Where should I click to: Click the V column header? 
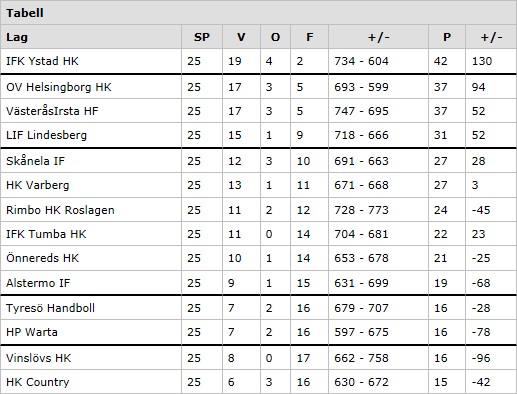coord(241,37)
